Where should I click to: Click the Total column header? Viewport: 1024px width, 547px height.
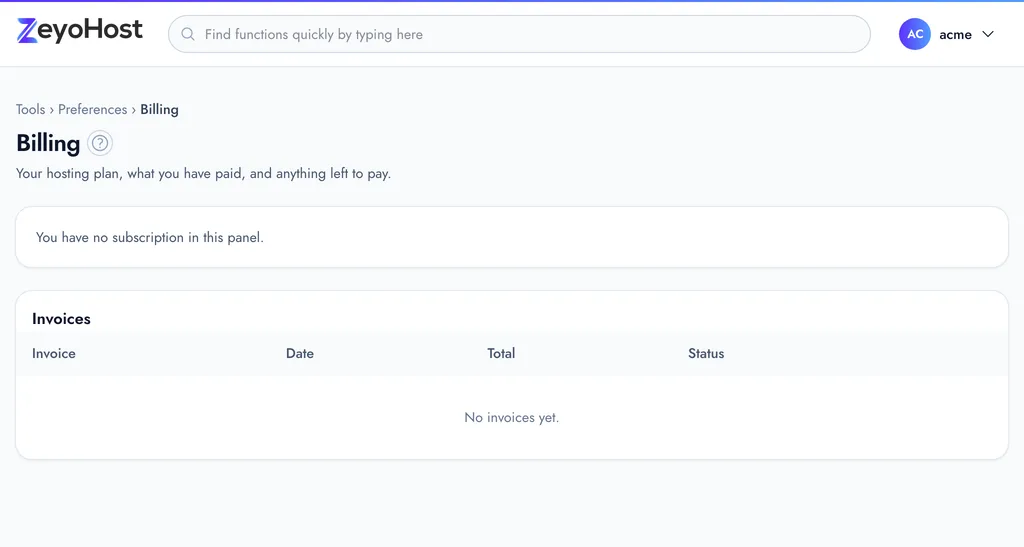[x=501, y=353]
